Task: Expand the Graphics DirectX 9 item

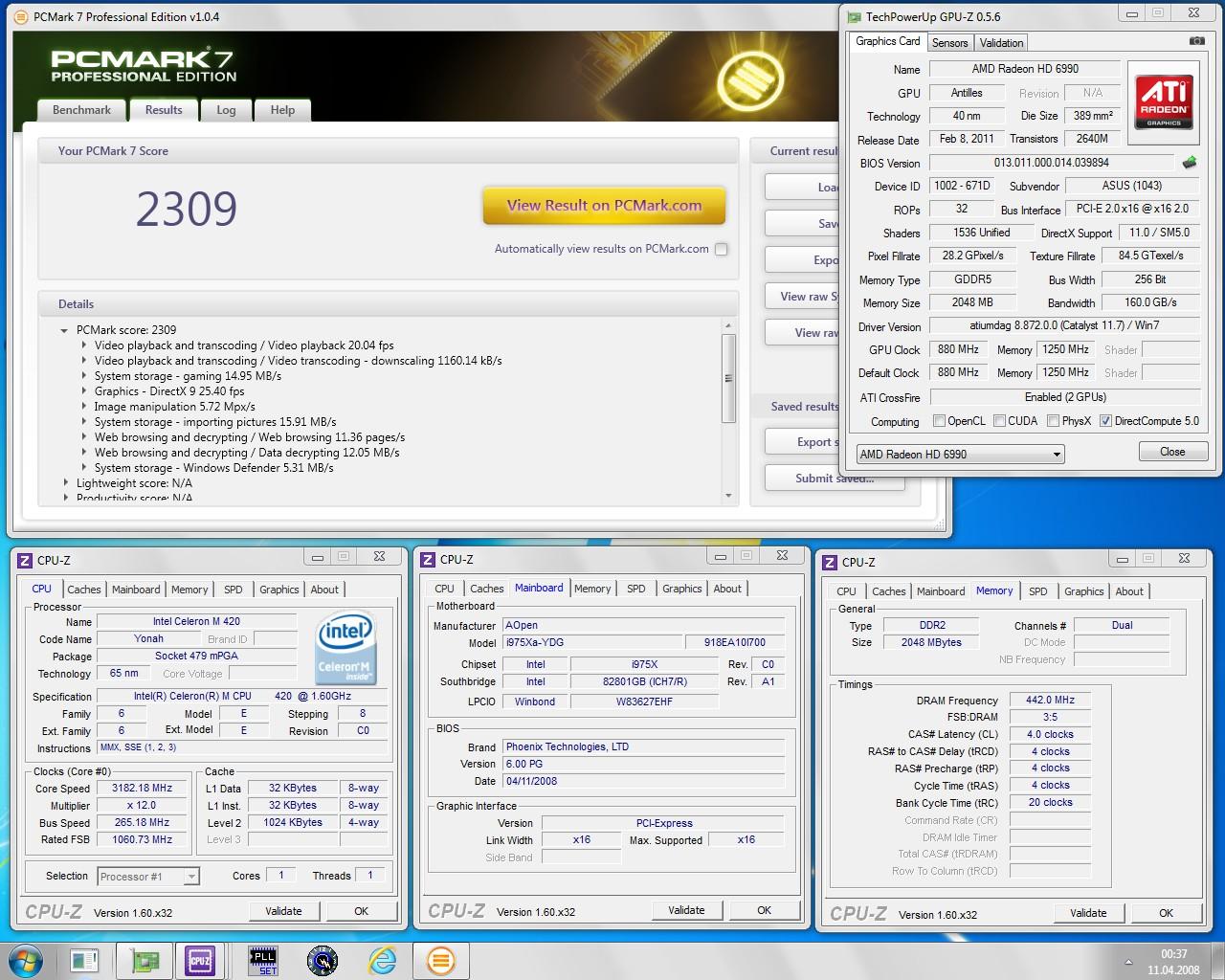Action: point(83,391)
